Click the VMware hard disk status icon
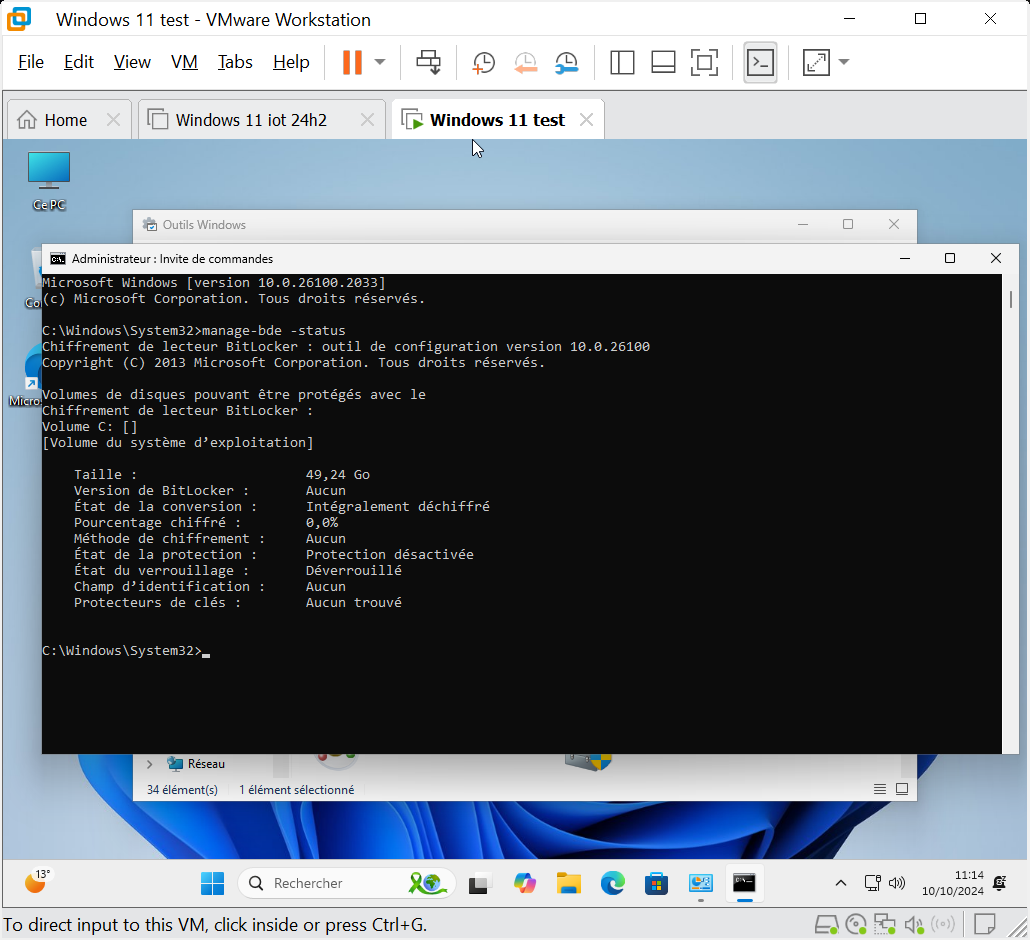1030x940 pixels. point(826,924)
